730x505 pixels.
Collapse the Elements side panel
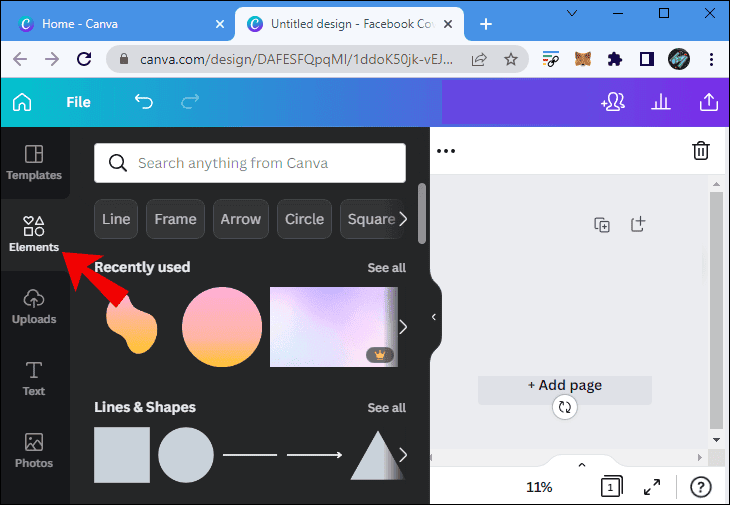point(434,317)
